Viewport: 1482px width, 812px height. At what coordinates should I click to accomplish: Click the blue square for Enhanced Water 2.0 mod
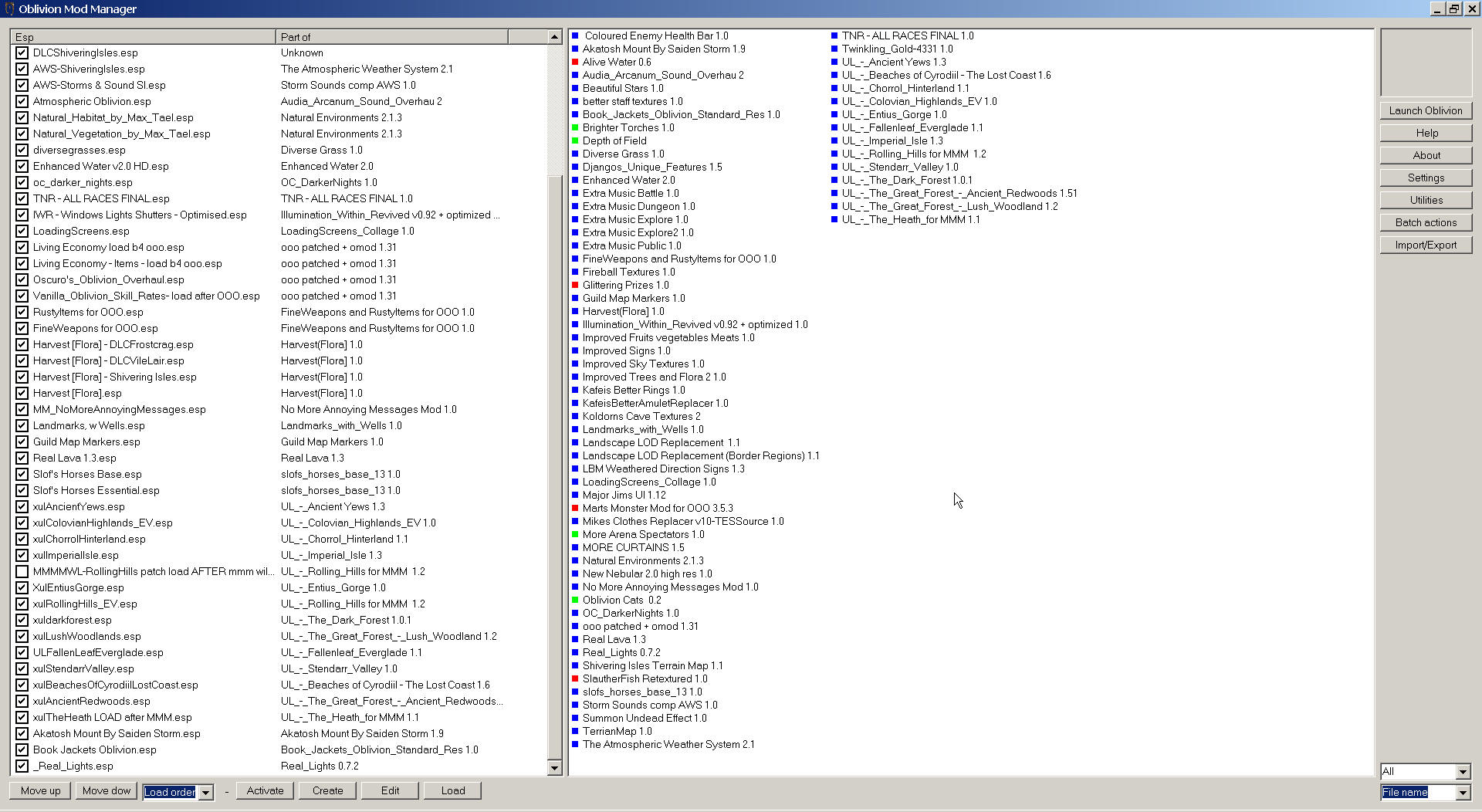click(x=575, y=180)
